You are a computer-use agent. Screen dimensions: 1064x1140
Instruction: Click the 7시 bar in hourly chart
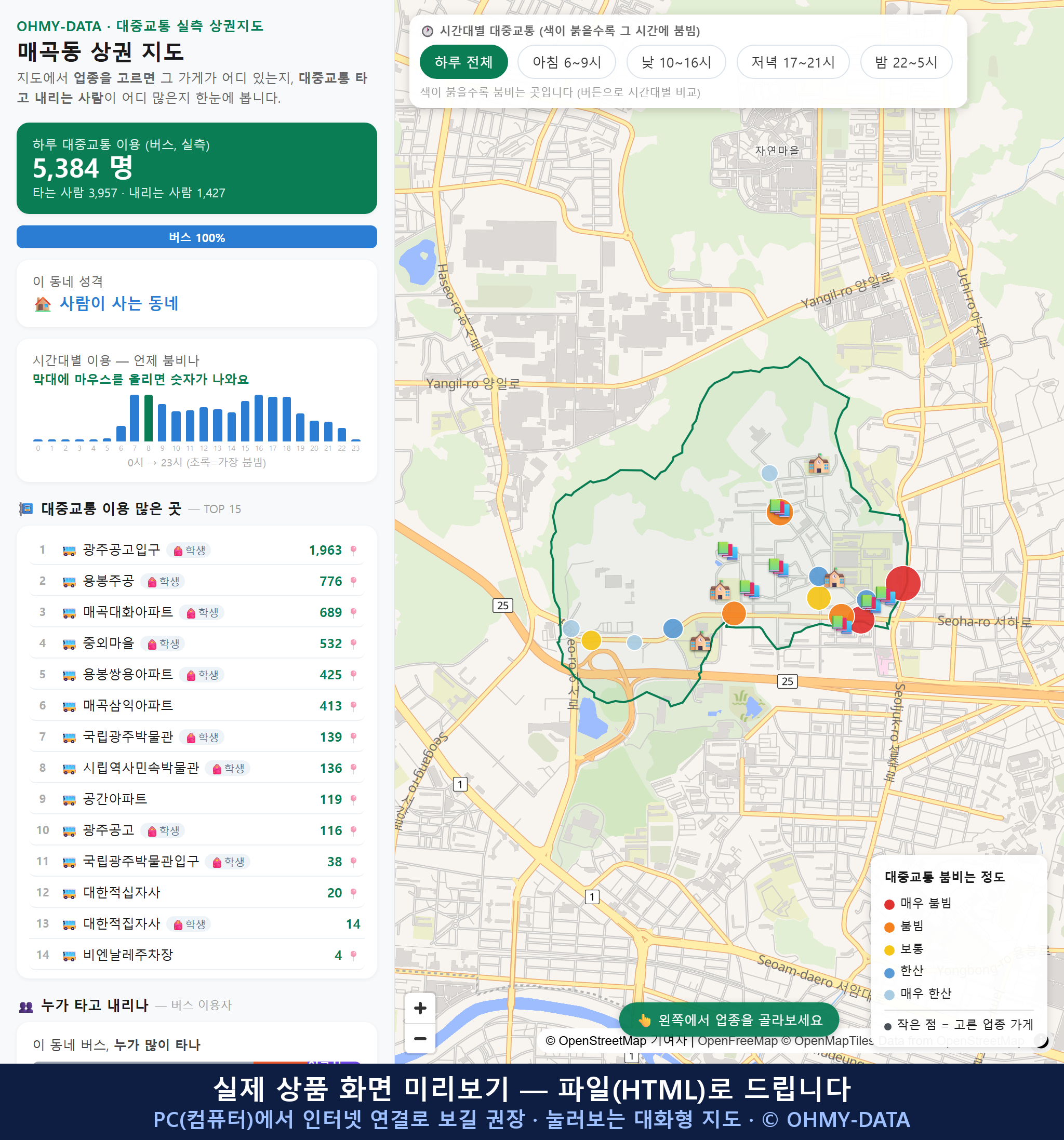[135, 418]
